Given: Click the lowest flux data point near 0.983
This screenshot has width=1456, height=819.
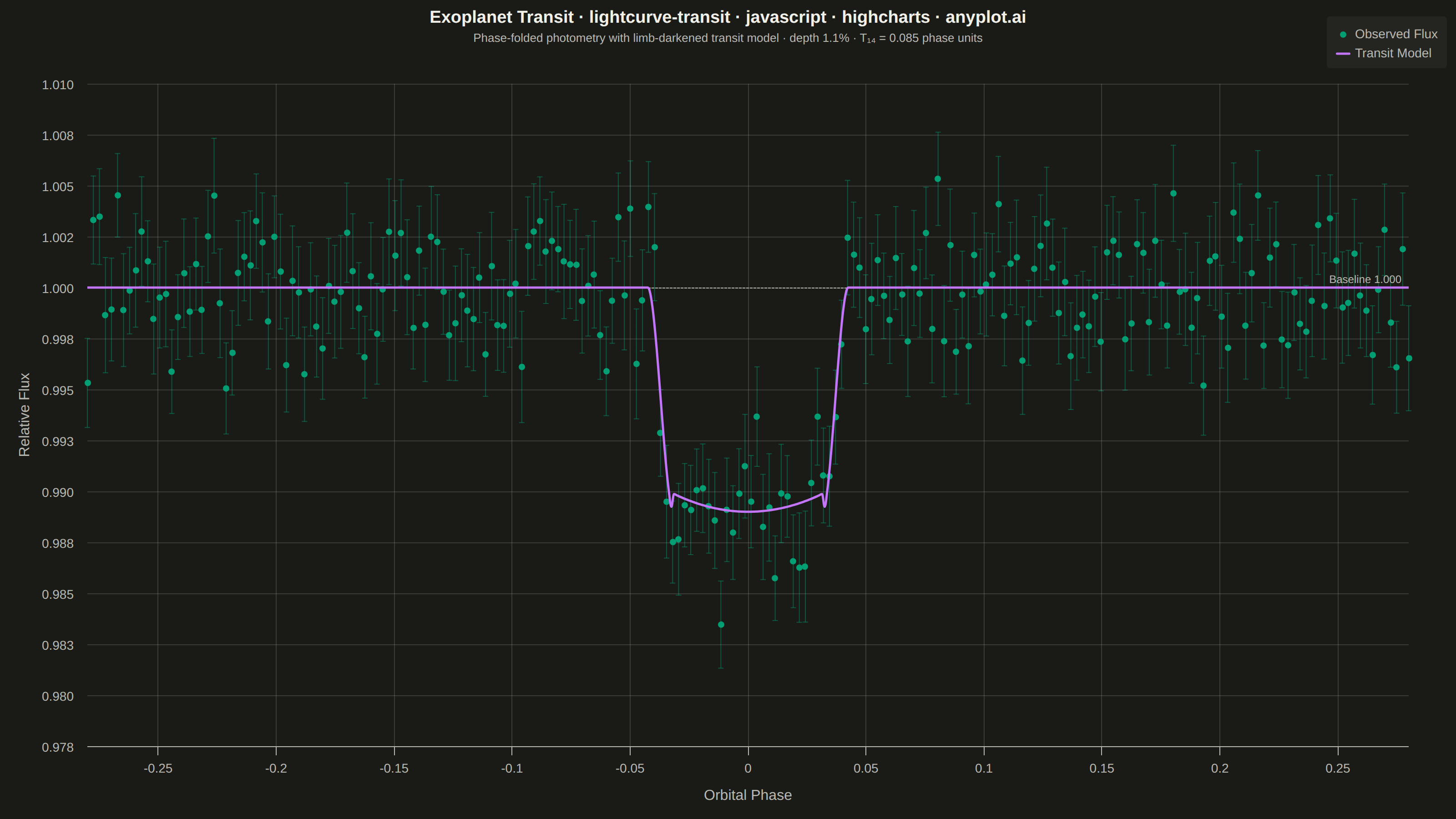Looking at the screenshot, I should (721, 625).
